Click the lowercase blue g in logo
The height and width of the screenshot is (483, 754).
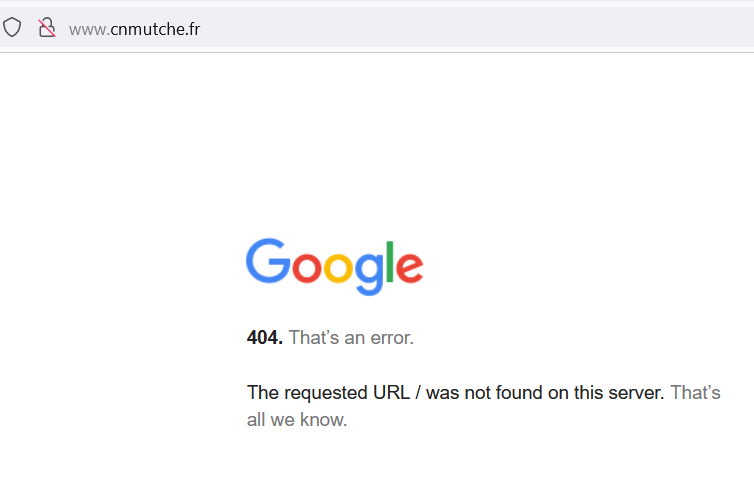point(369,272)
